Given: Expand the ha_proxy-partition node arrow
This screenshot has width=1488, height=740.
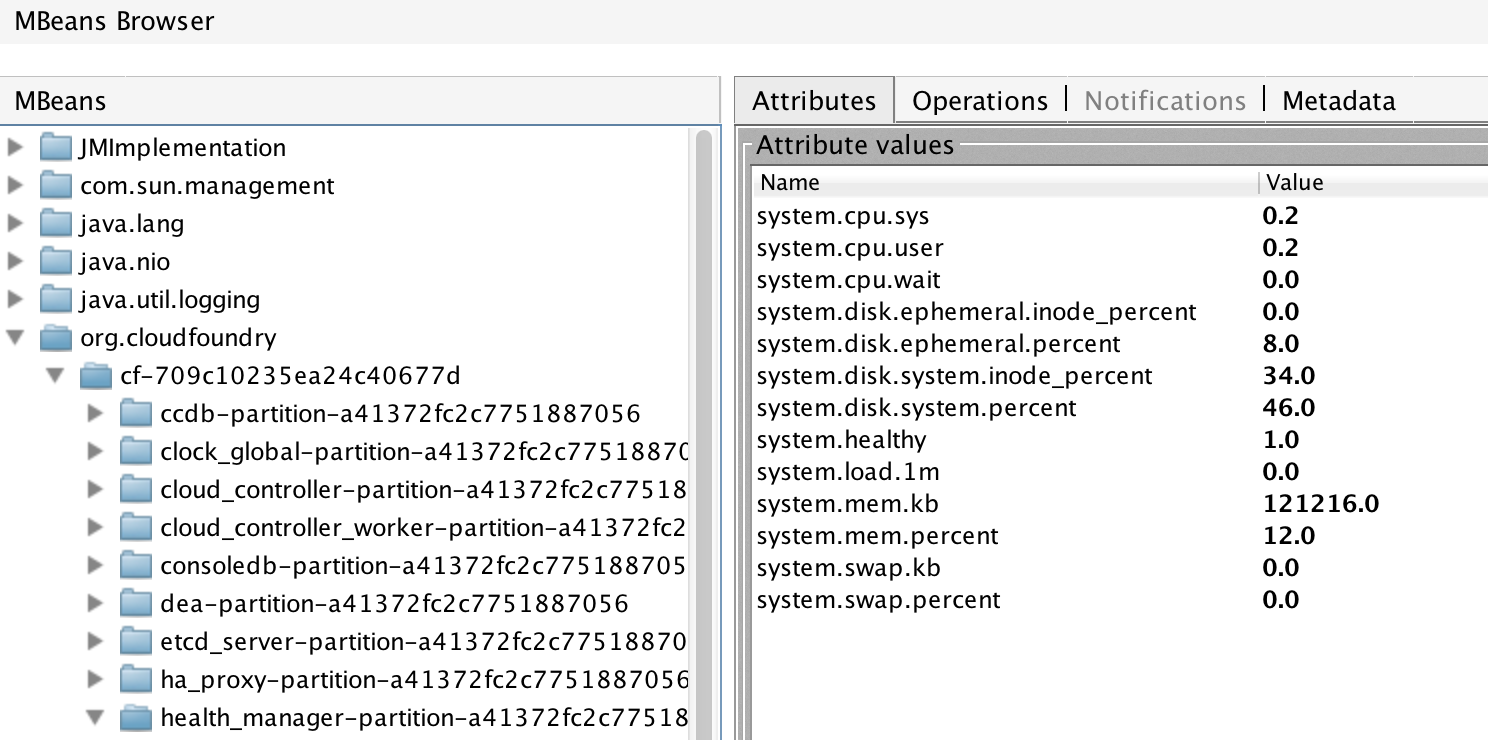Looking at the screenshot, I should [x=95, y=680].
